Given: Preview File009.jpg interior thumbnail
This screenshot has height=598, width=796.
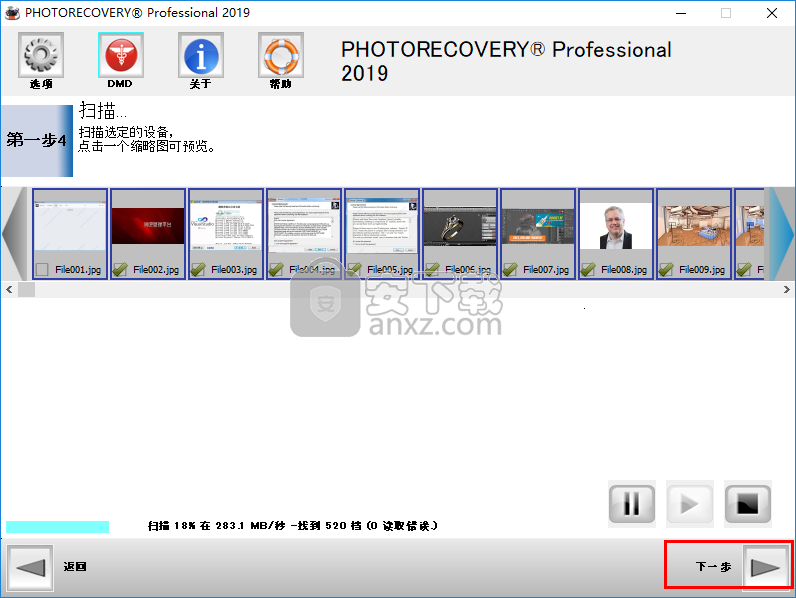Looking at the screenshot, I should click(694, 226).
